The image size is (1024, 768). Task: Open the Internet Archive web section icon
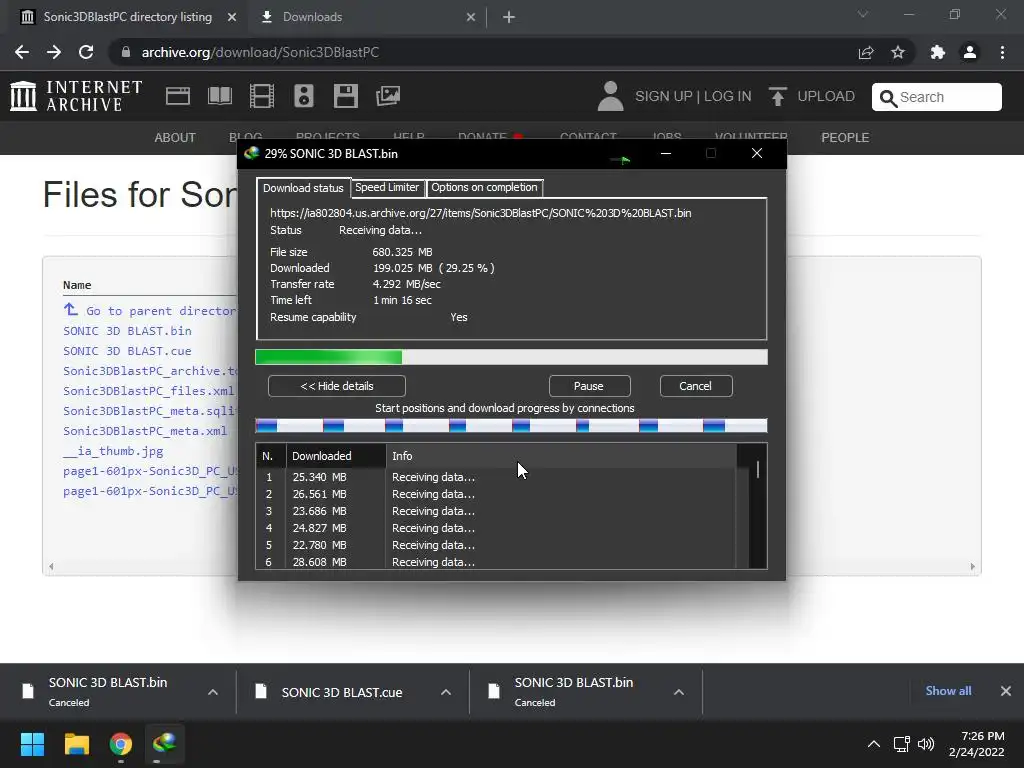pos(178,96)
